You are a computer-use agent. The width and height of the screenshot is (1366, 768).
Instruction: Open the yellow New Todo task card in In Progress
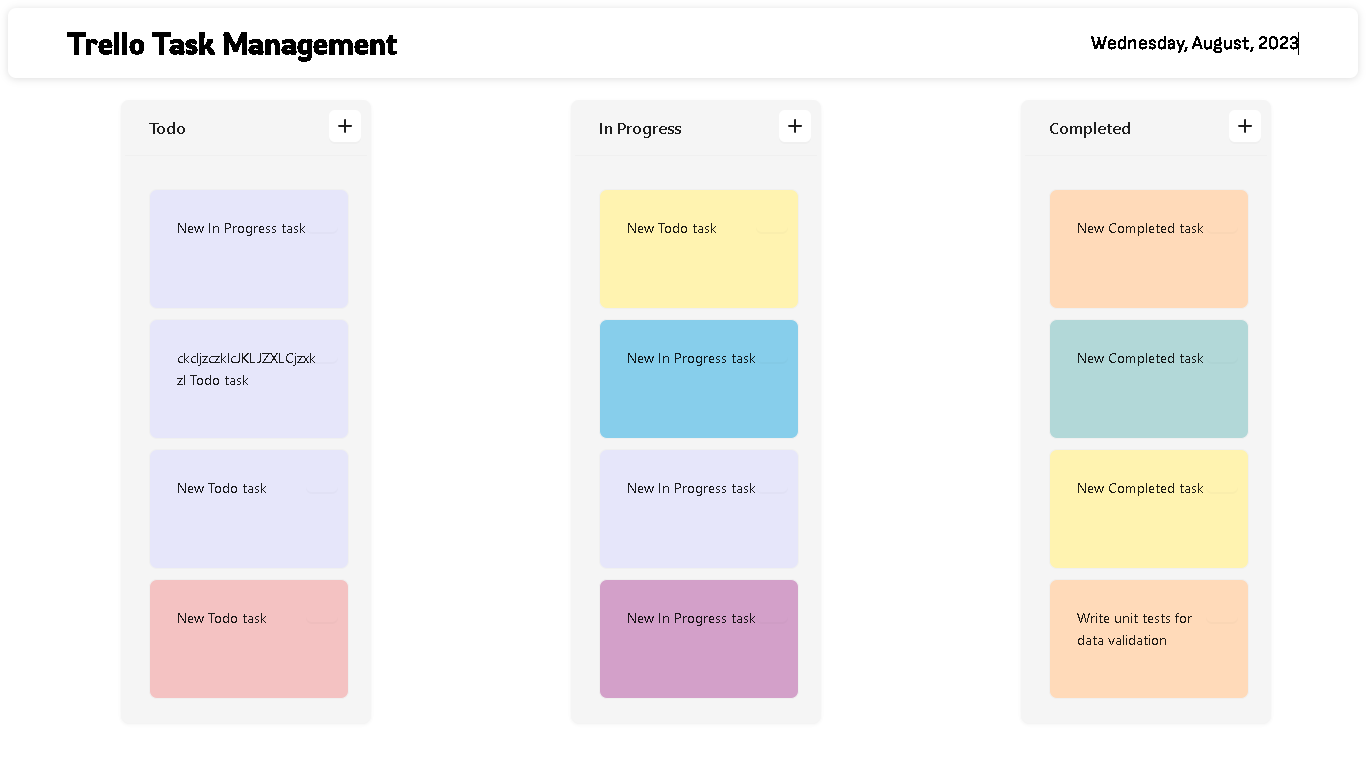pyautogui.click(x=698, y=248)
